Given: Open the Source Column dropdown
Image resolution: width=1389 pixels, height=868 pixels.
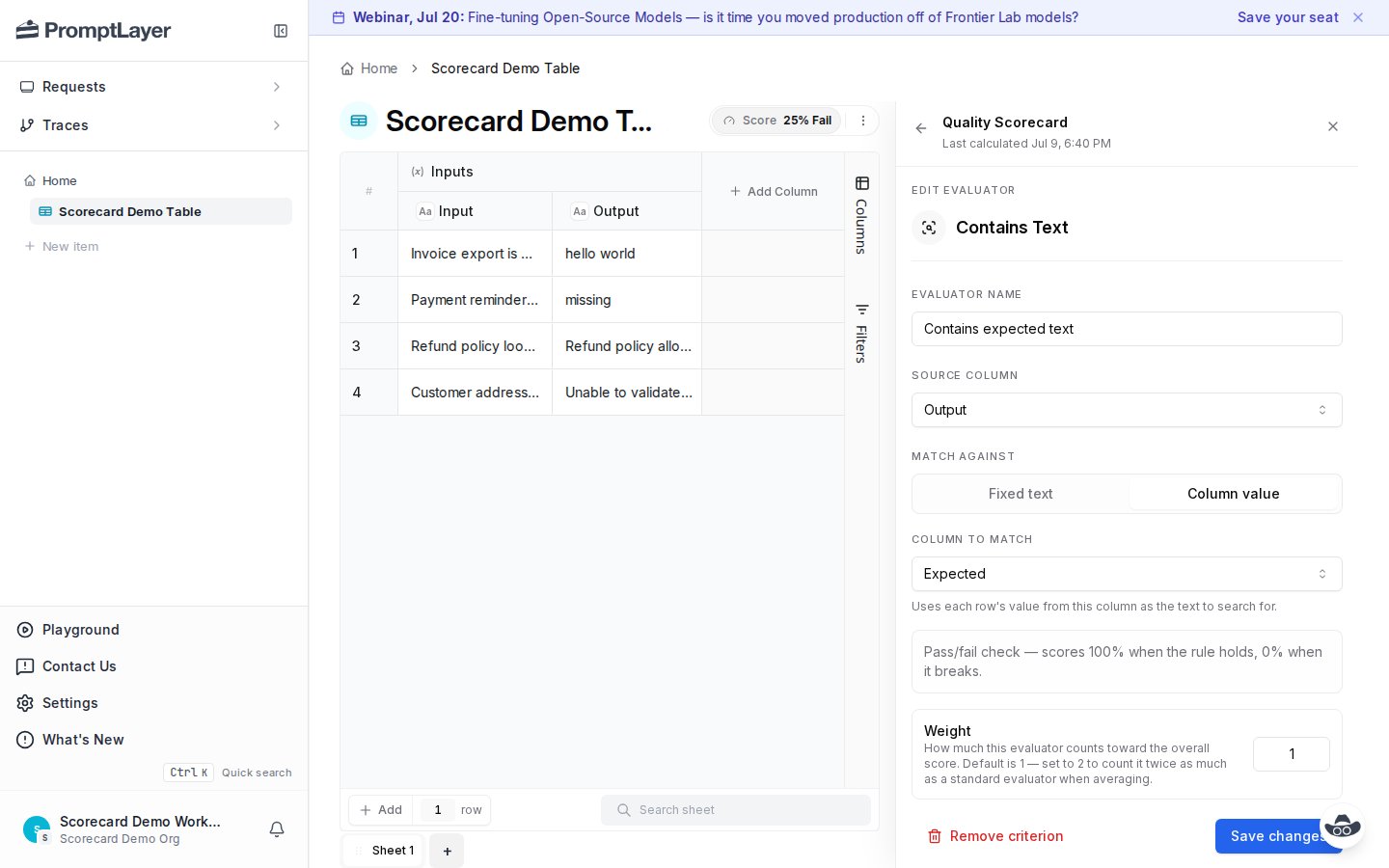Looking at the screenshot, I should (x=1127, y=410).
